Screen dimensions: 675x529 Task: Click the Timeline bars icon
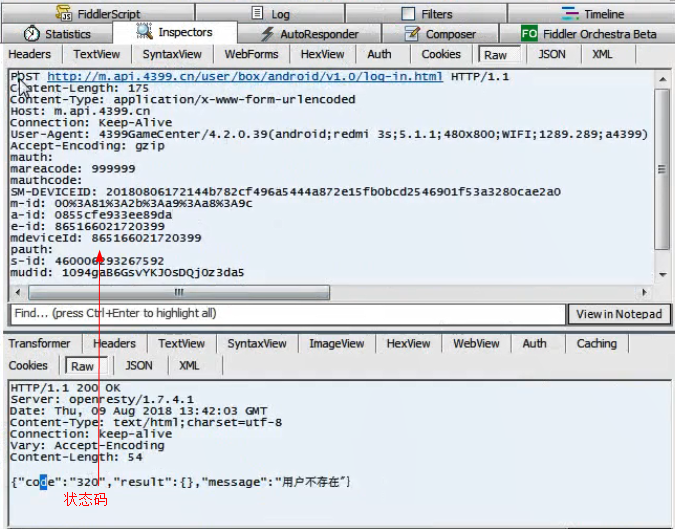pos(570,13)
